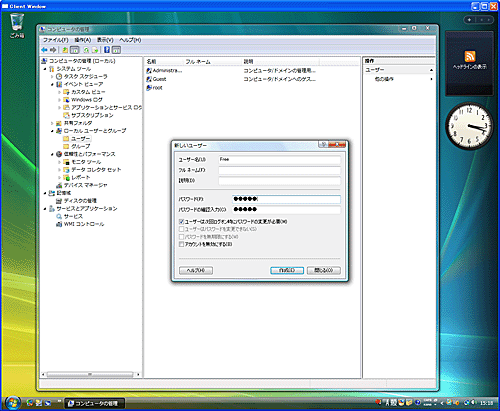
Task: Click the greyed 'password never expires' checkbox
Action: [x=181, y=237]
